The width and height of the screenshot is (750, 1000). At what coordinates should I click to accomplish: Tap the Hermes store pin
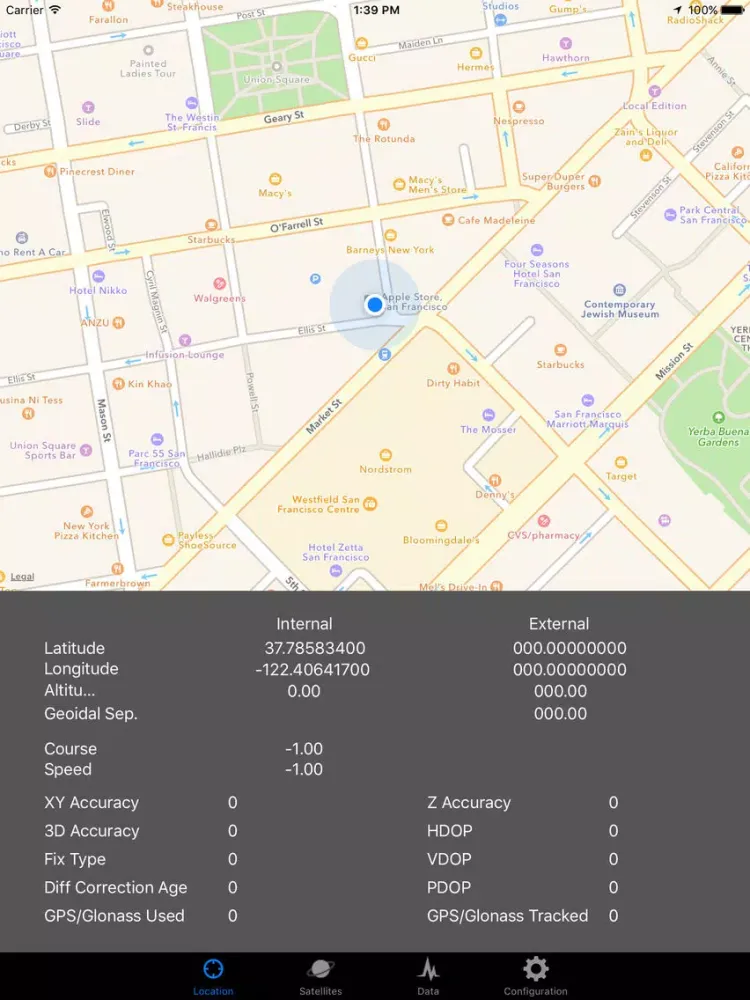click(476, 53)
